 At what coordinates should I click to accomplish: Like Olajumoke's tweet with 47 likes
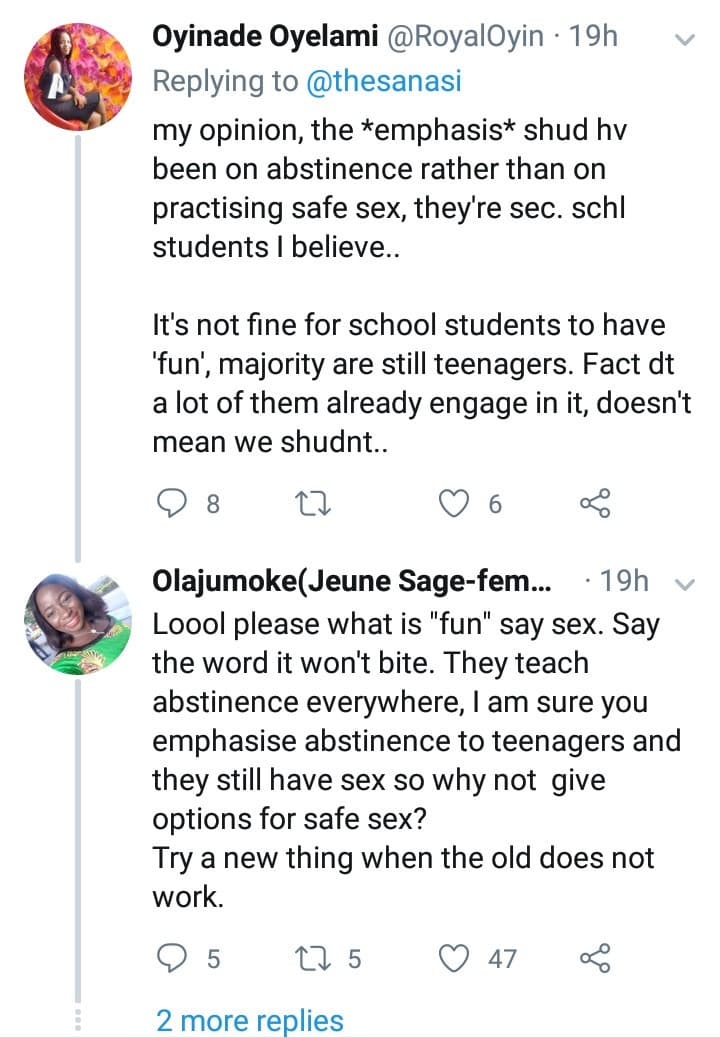click(x=456, y=959)
